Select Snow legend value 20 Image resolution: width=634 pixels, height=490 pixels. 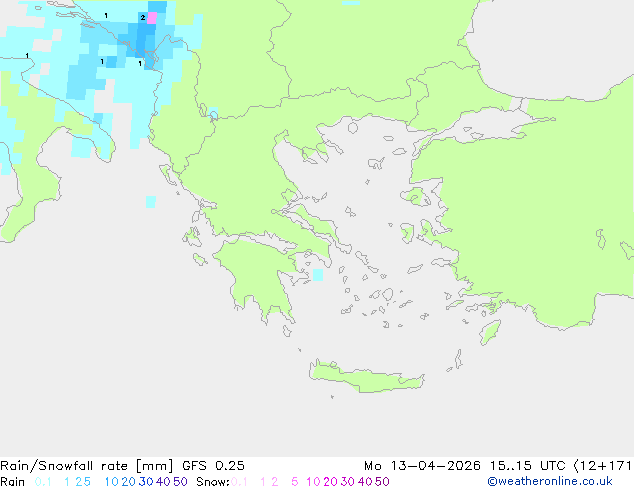point(330,482)
